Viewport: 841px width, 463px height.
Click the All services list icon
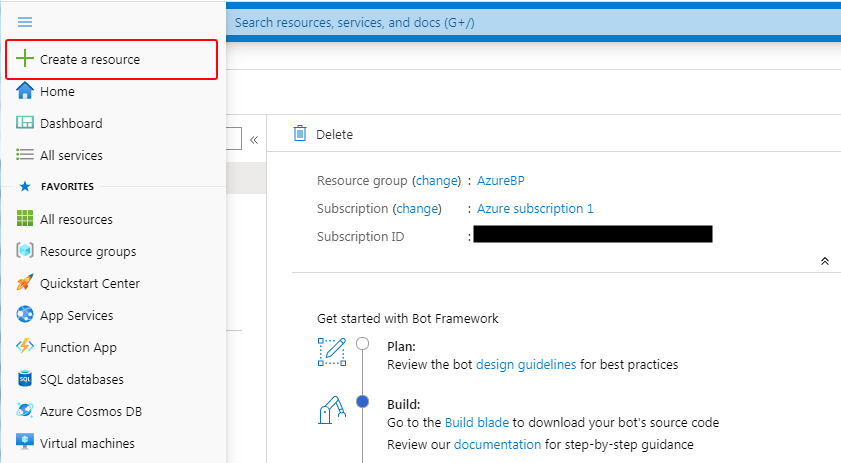(x=25, y=155)
